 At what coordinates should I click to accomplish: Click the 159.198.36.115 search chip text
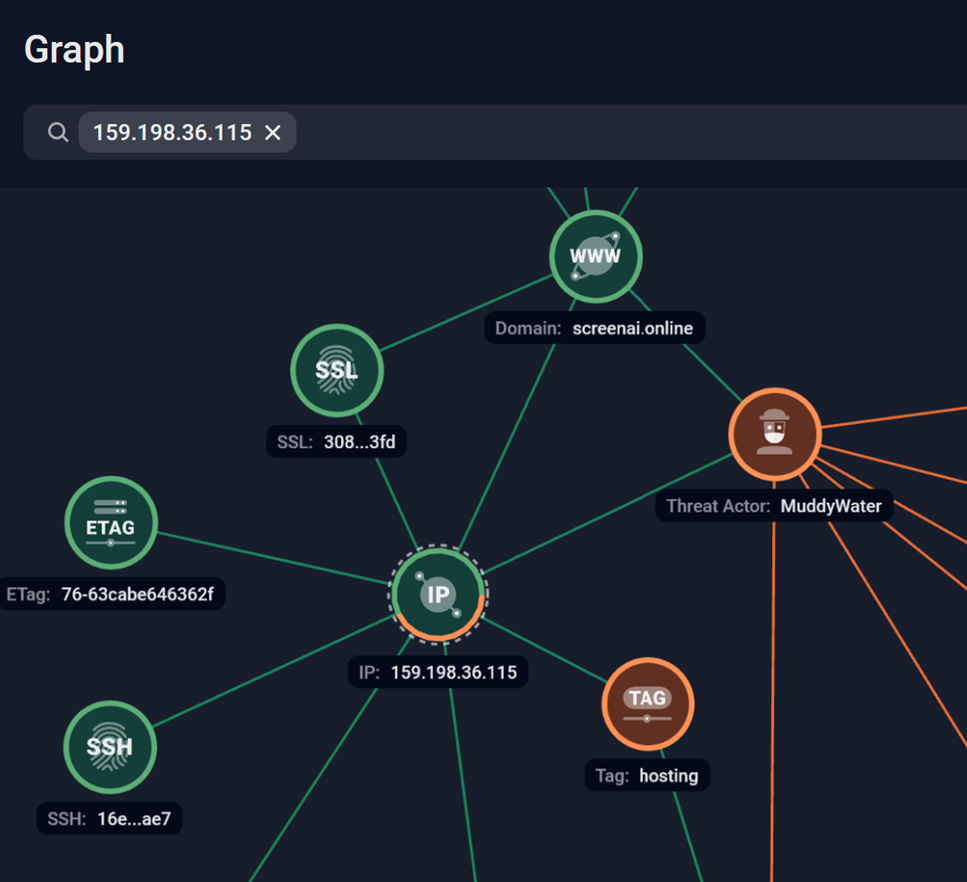tap(172, 133)
